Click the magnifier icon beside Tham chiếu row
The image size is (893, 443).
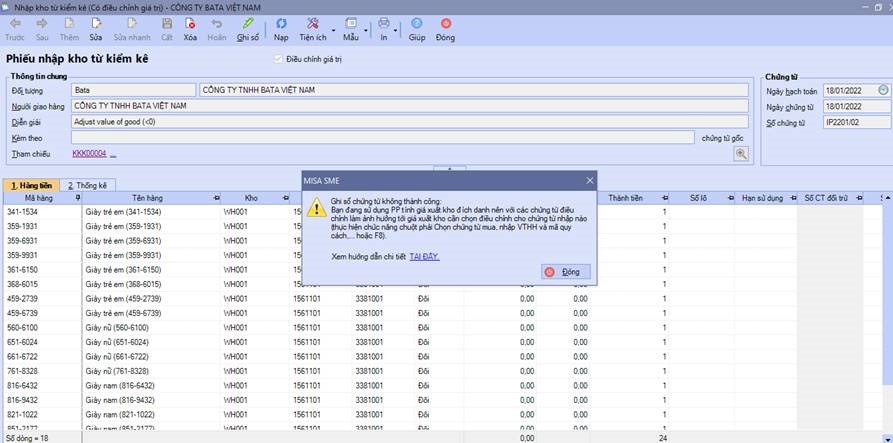[741, 154]
